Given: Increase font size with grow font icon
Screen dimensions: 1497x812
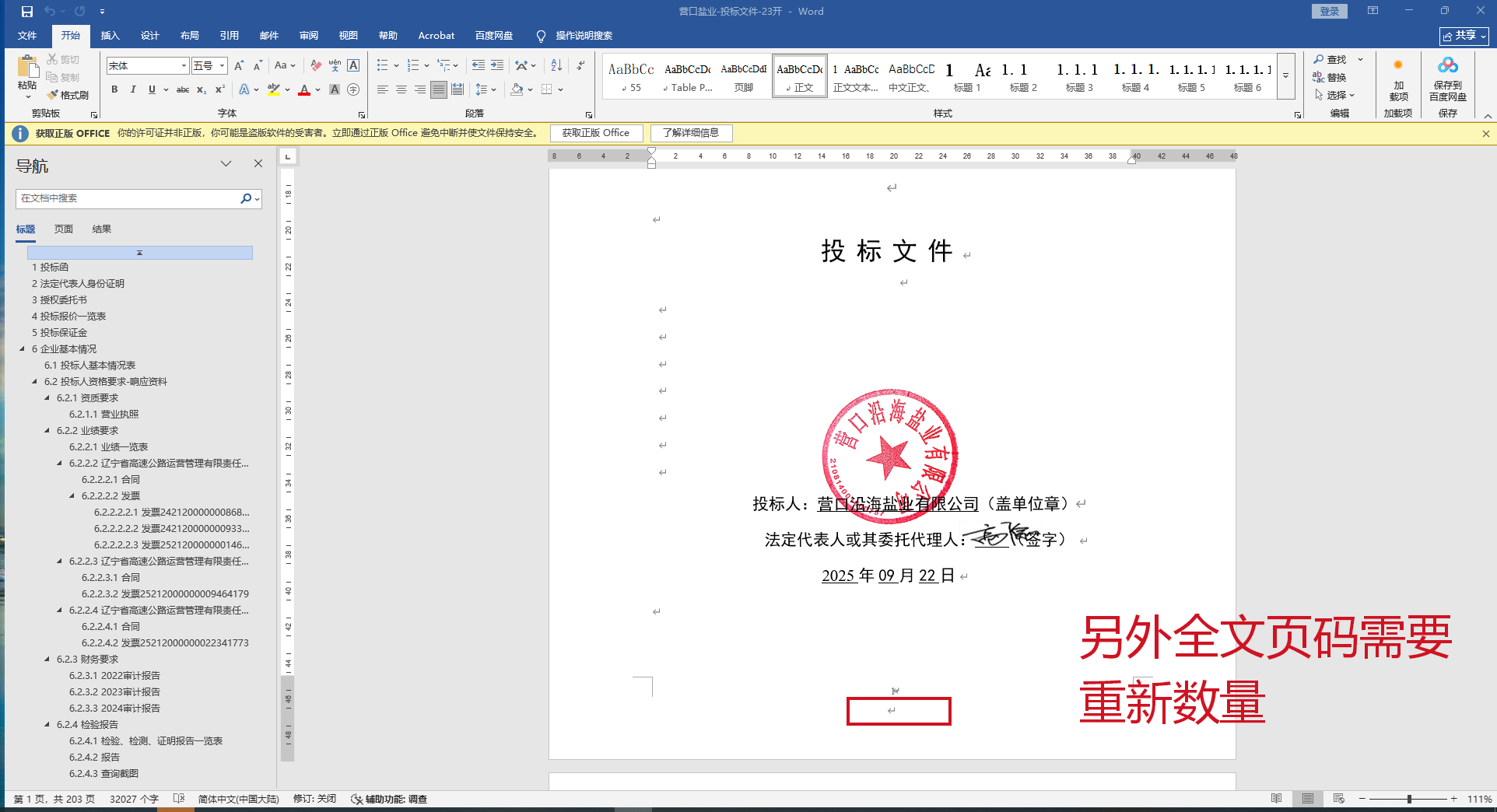Looking at the screenshot, I should coord(239,65).
